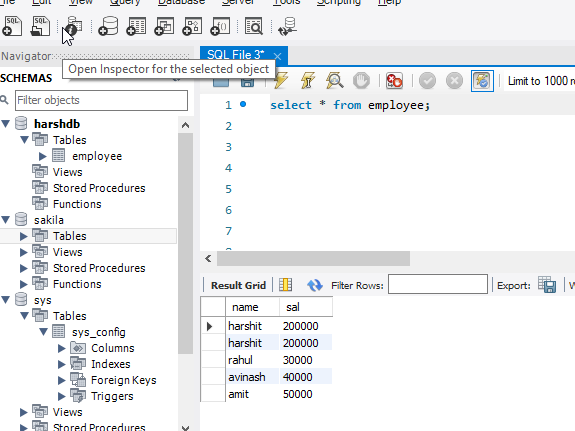Sort by the sal column header
This screenshot has width=575, height=431.
306,307
